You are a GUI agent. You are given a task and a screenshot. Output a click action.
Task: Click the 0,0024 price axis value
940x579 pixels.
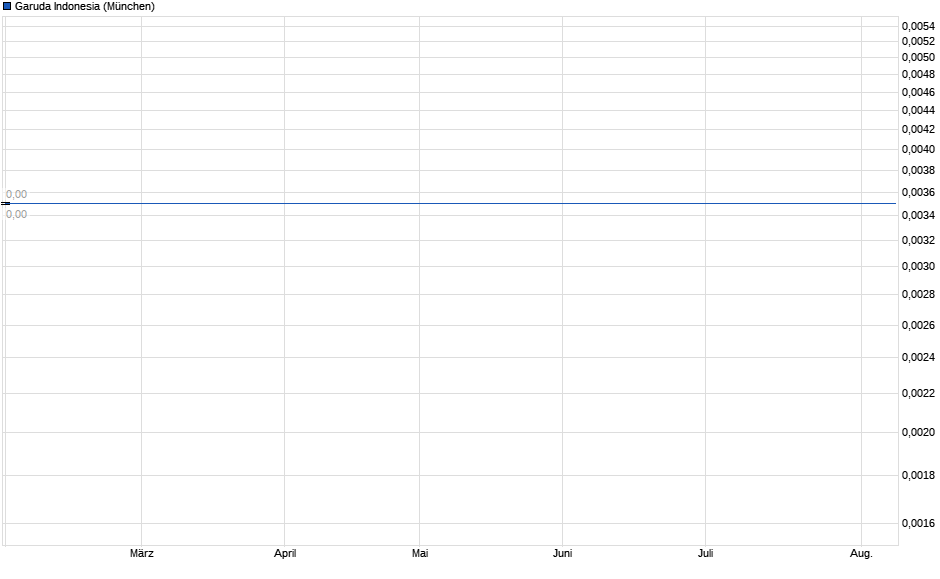918,357
